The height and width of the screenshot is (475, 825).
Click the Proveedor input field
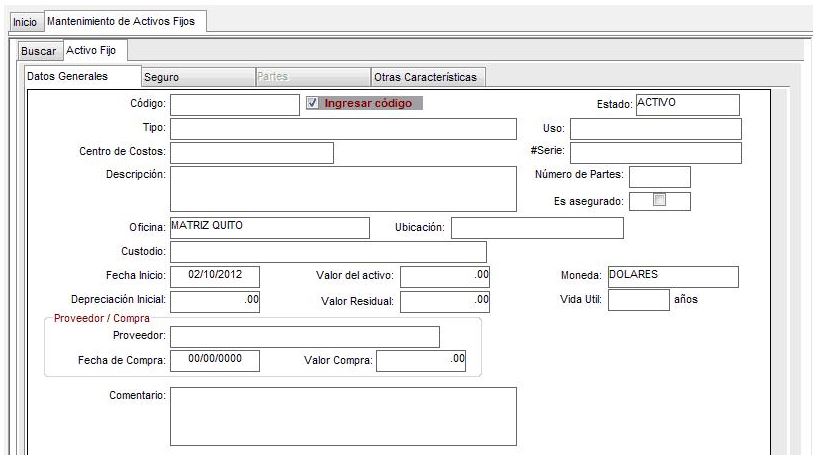pyautogui.click(x=304, y=337)
